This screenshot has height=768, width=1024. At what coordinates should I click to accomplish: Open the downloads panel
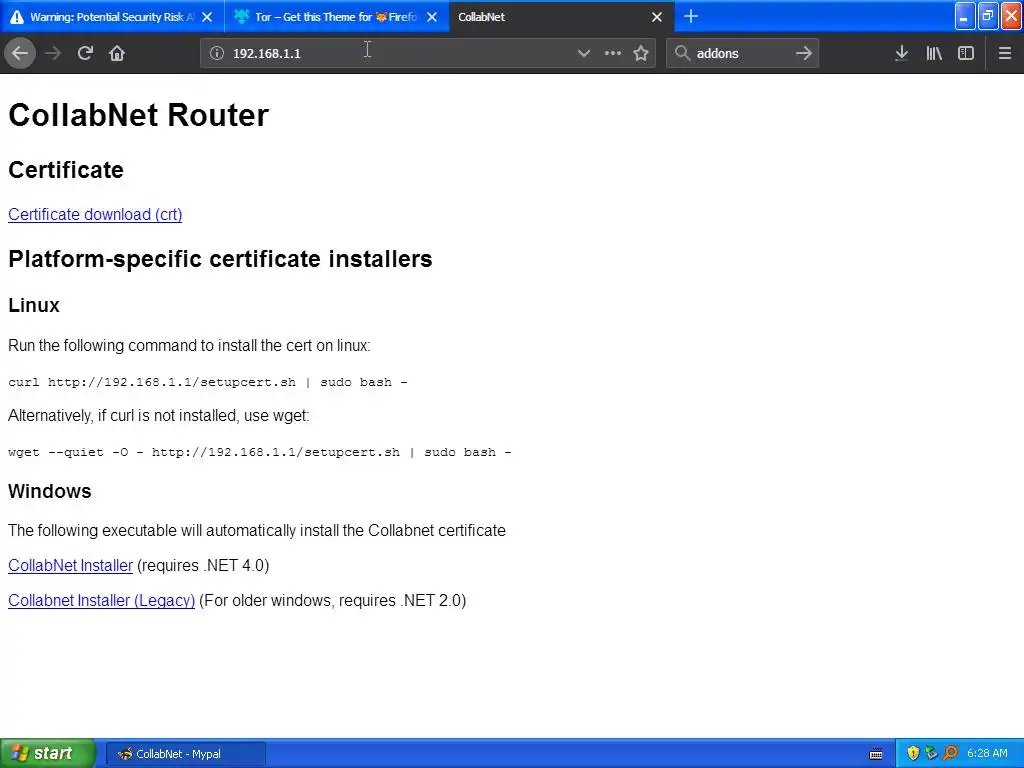point(901,54)
